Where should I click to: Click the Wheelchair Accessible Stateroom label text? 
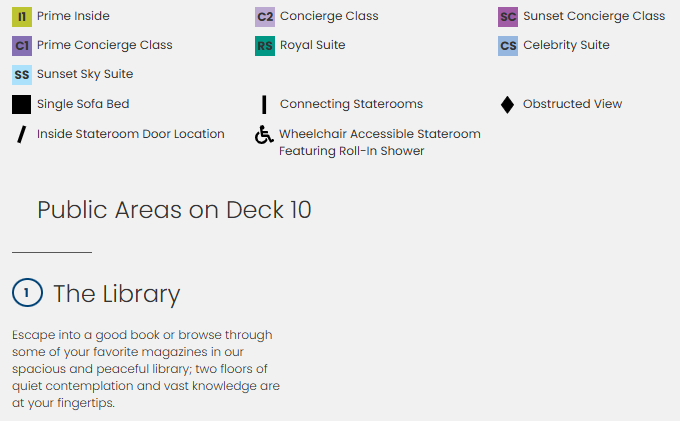[x=380, y=134]
